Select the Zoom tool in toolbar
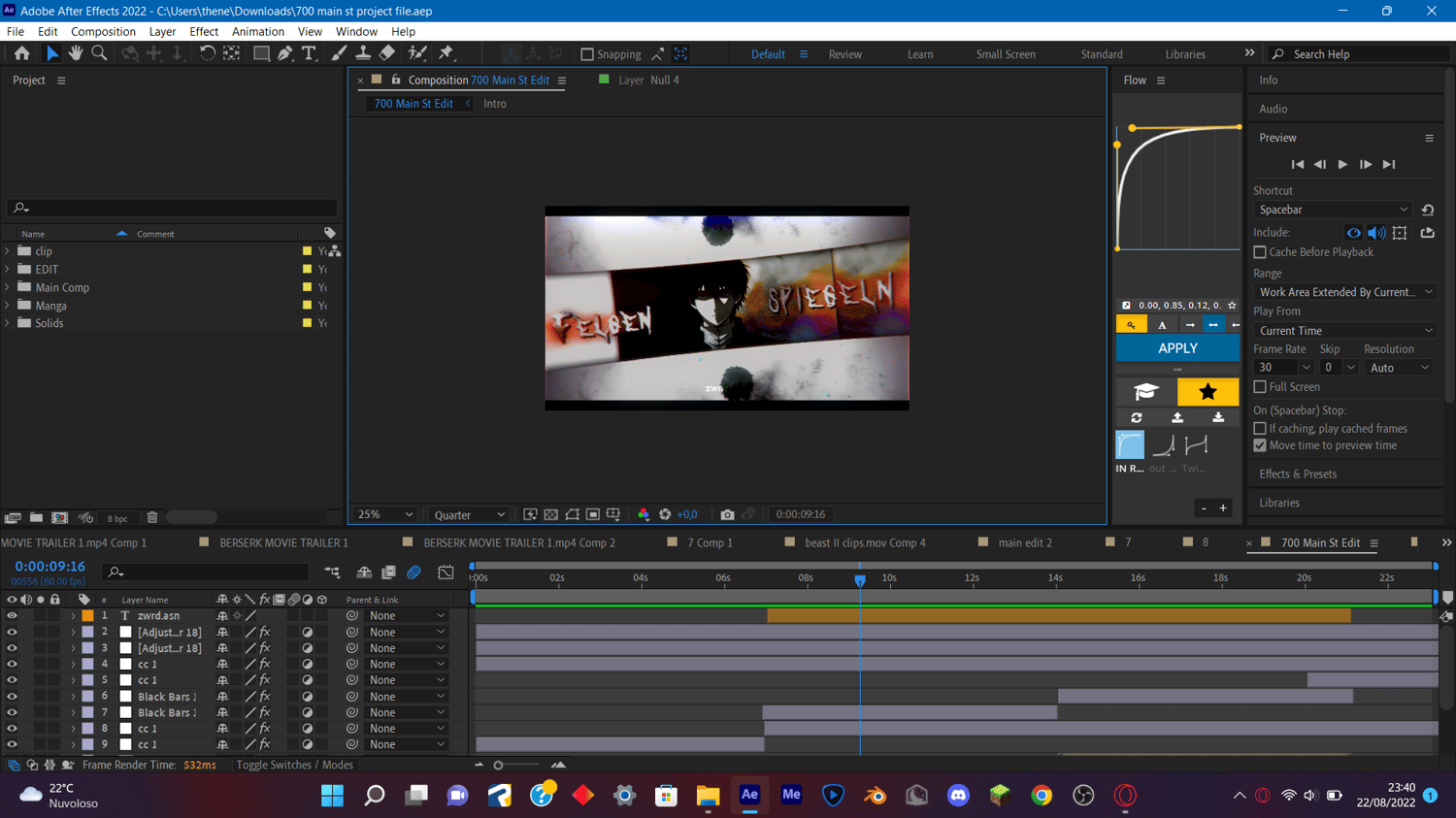This screenshot has width=1456, height=818. click(x=99, y=53)
